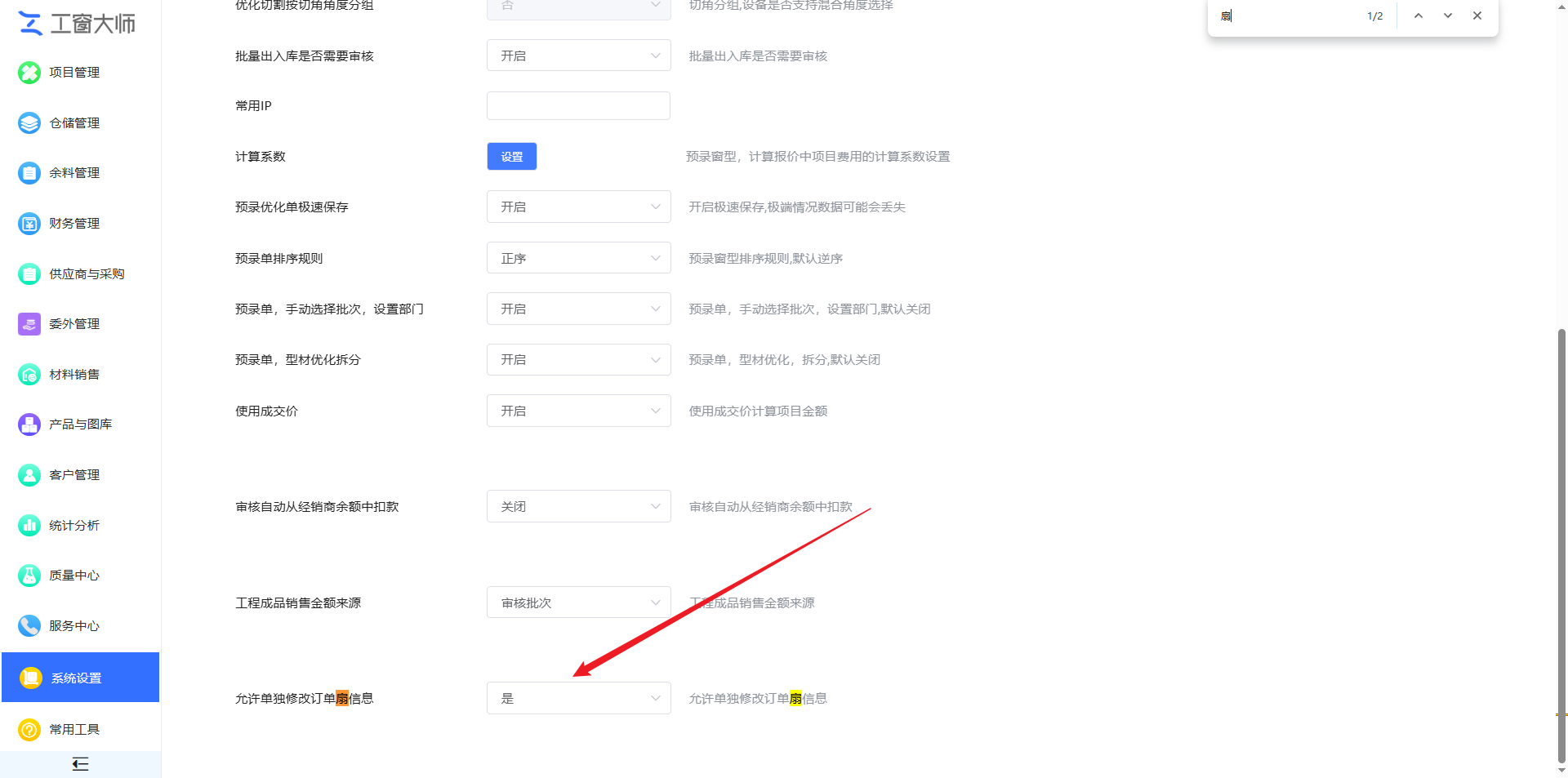Go to previous find result
Screen dimensions: 1568x778
(x=1419, y=16)
